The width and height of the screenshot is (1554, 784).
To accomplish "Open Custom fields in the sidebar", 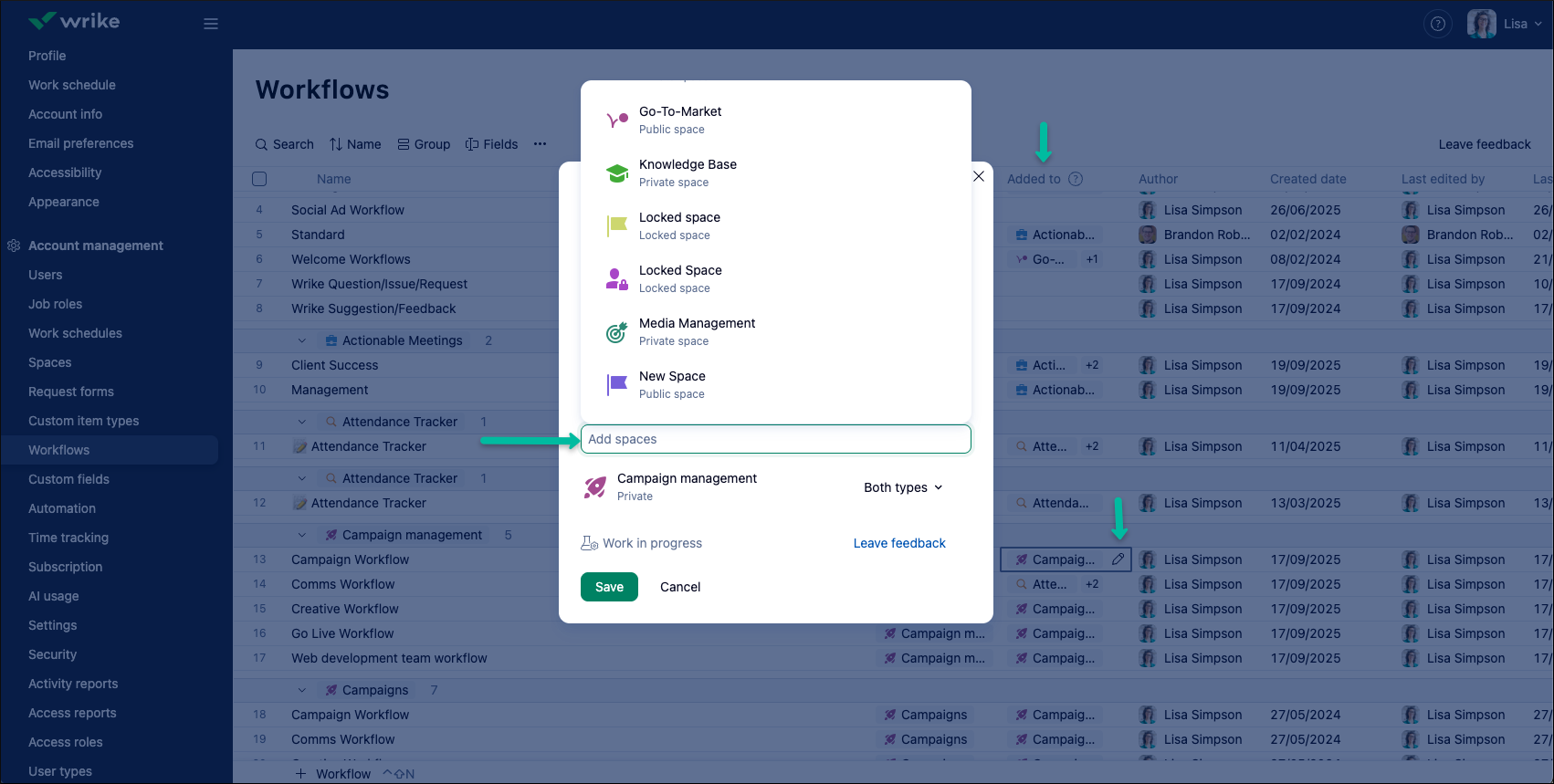I will coord(68,479).
